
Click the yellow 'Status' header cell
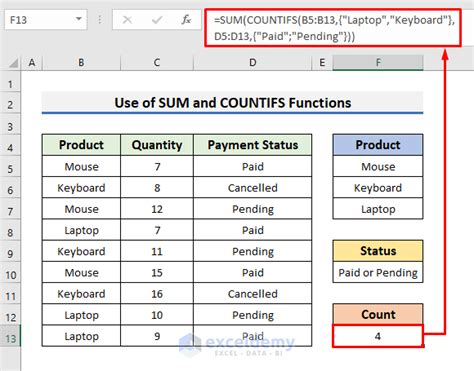click(378, 251)
